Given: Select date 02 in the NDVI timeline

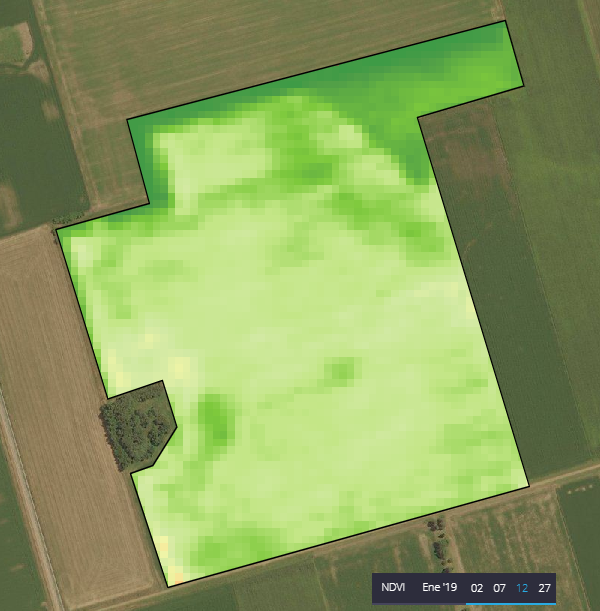Looking at the screenshot, I should point(476,588).
